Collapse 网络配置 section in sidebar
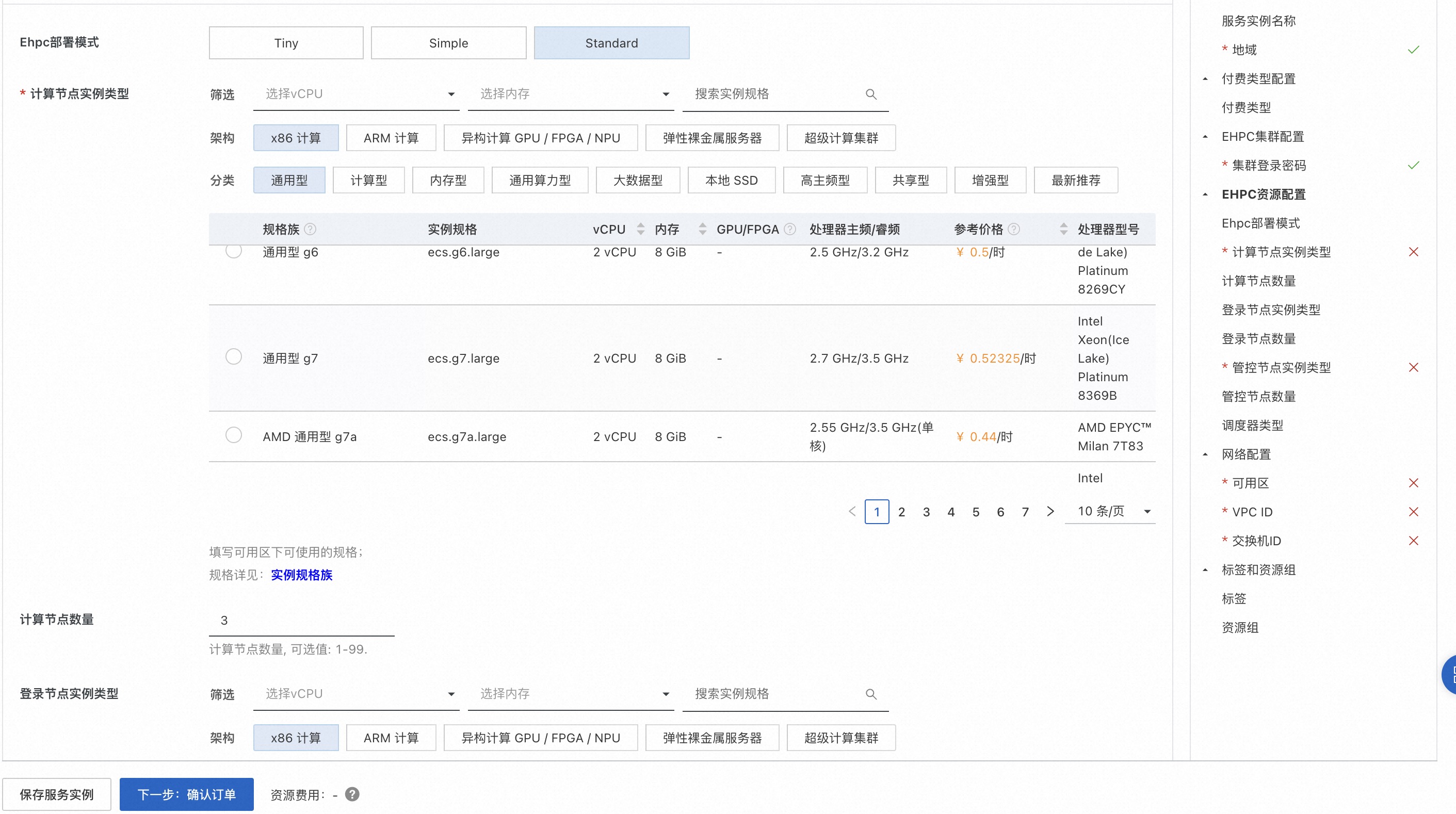The height and width of the screenshot is (814, 1456). [1205, 454]
